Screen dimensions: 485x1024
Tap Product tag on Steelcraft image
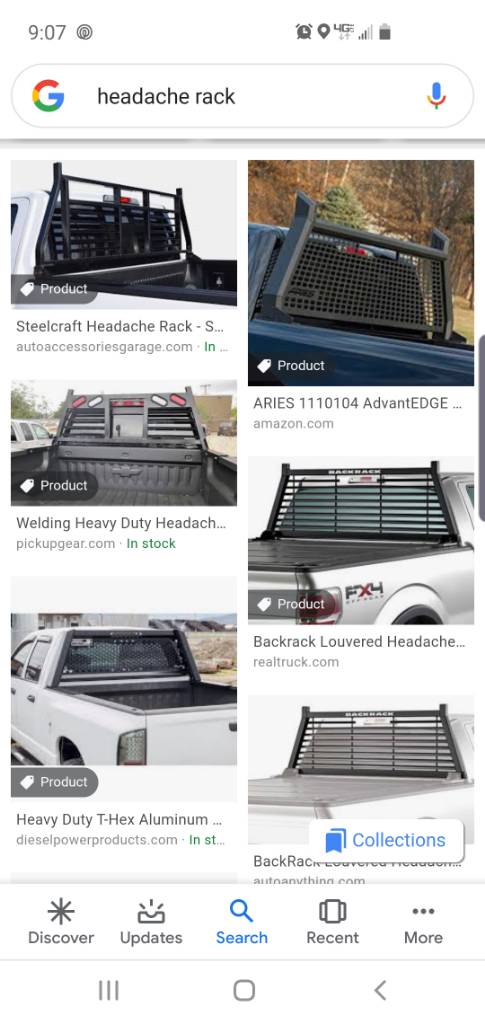tap(55, 289)
